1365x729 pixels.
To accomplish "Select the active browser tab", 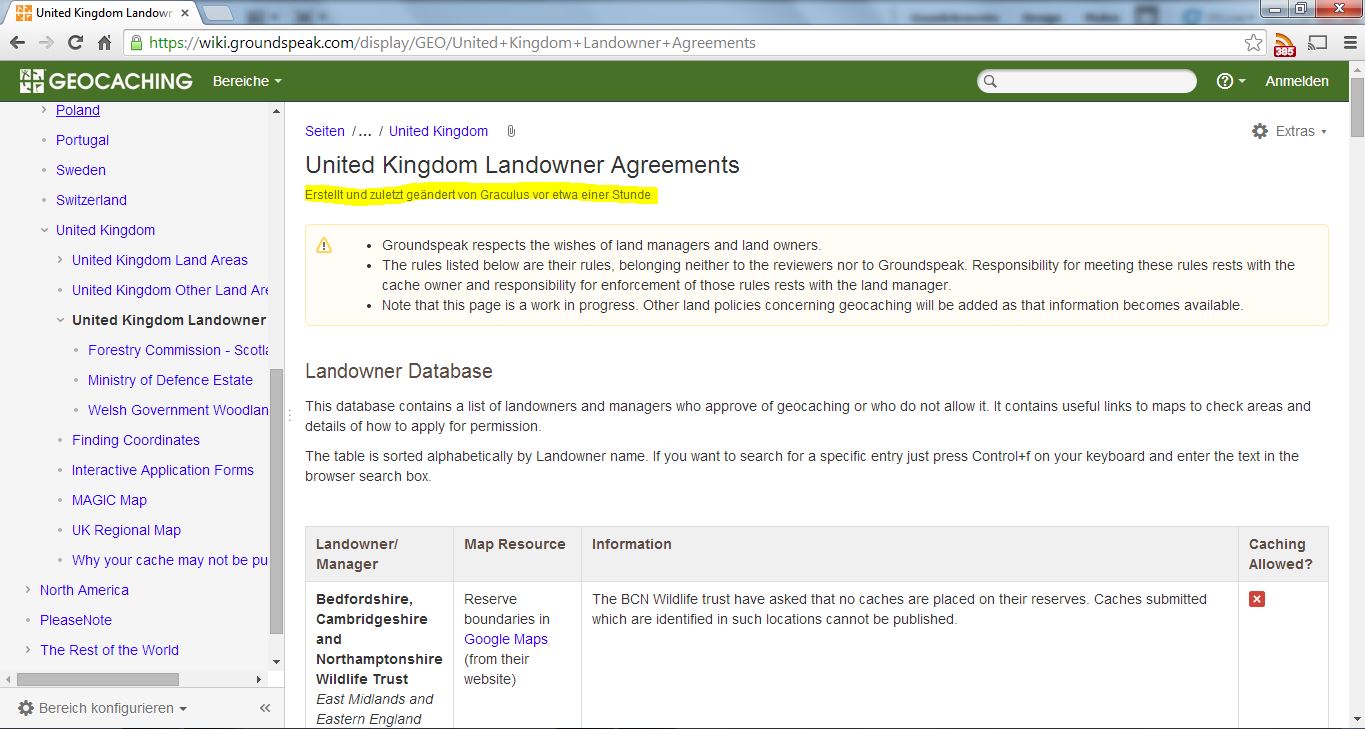I will tap(105, 13).
